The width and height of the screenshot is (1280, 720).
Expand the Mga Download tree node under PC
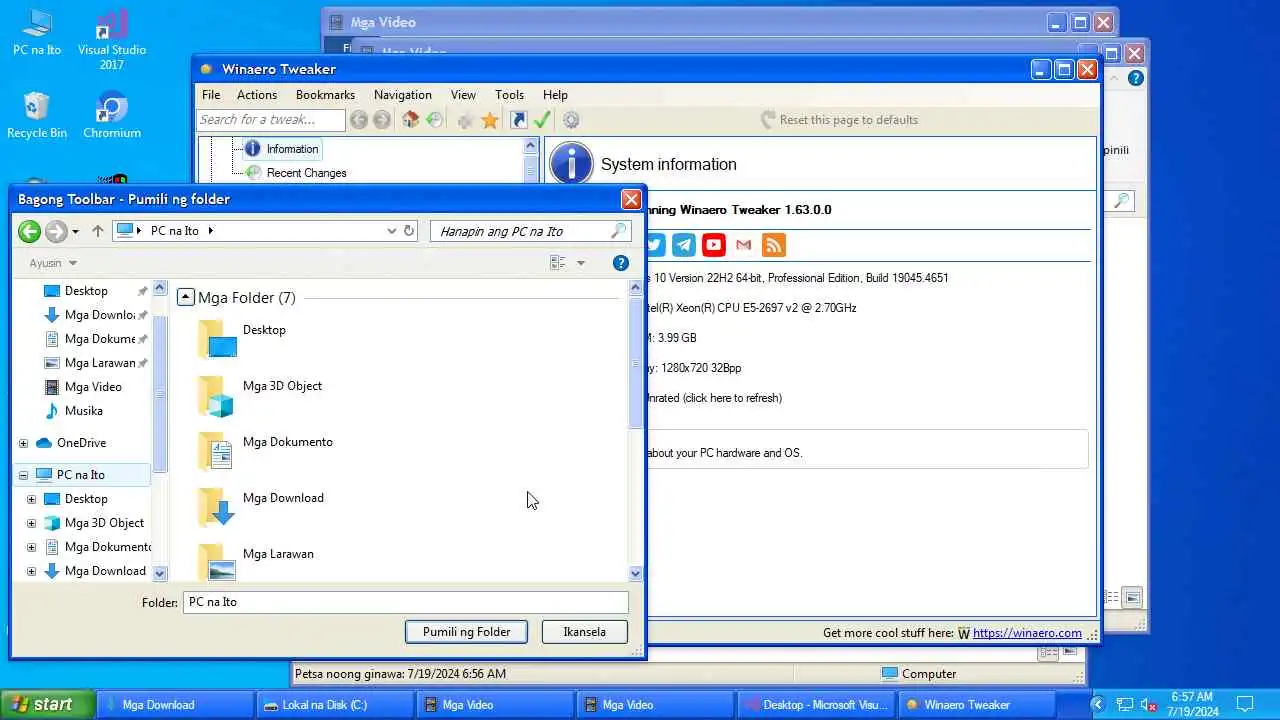(x=31, y=571)
